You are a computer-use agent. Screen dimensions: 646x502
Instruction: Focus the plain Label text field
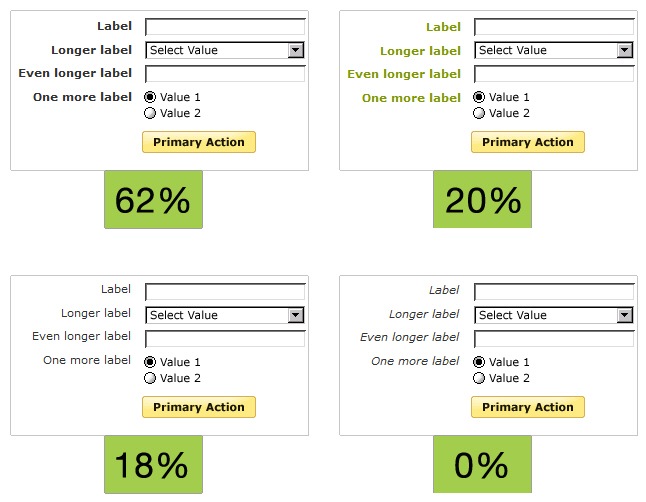pyautogui.click(x=225, y=292)
